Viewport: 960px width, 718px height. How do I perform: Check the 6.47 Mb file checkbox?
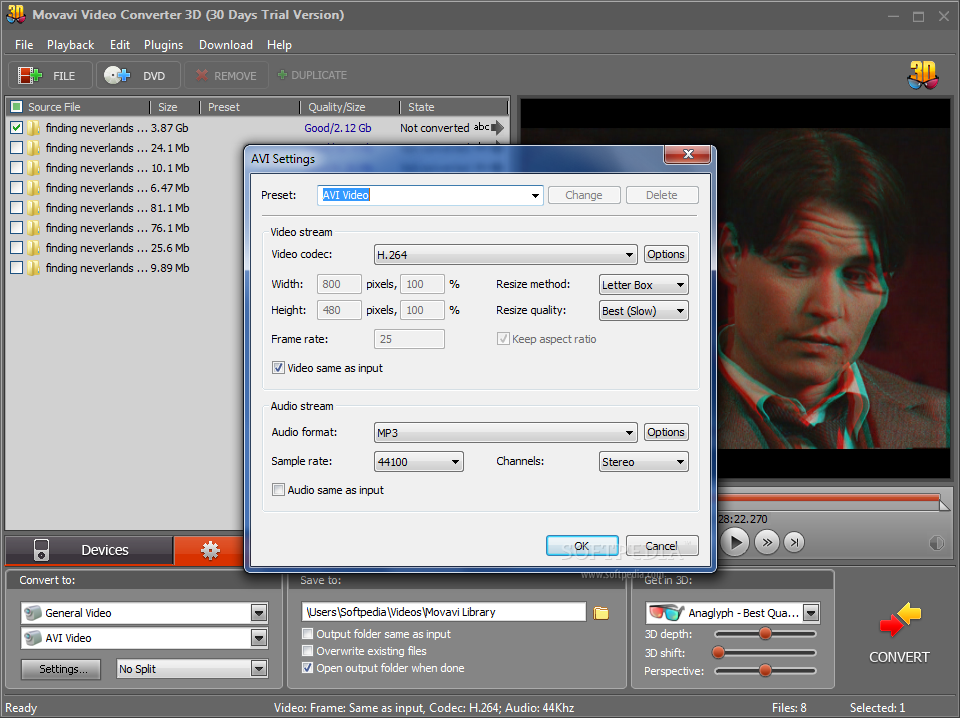pyautogui.click(x=17, y=188)
